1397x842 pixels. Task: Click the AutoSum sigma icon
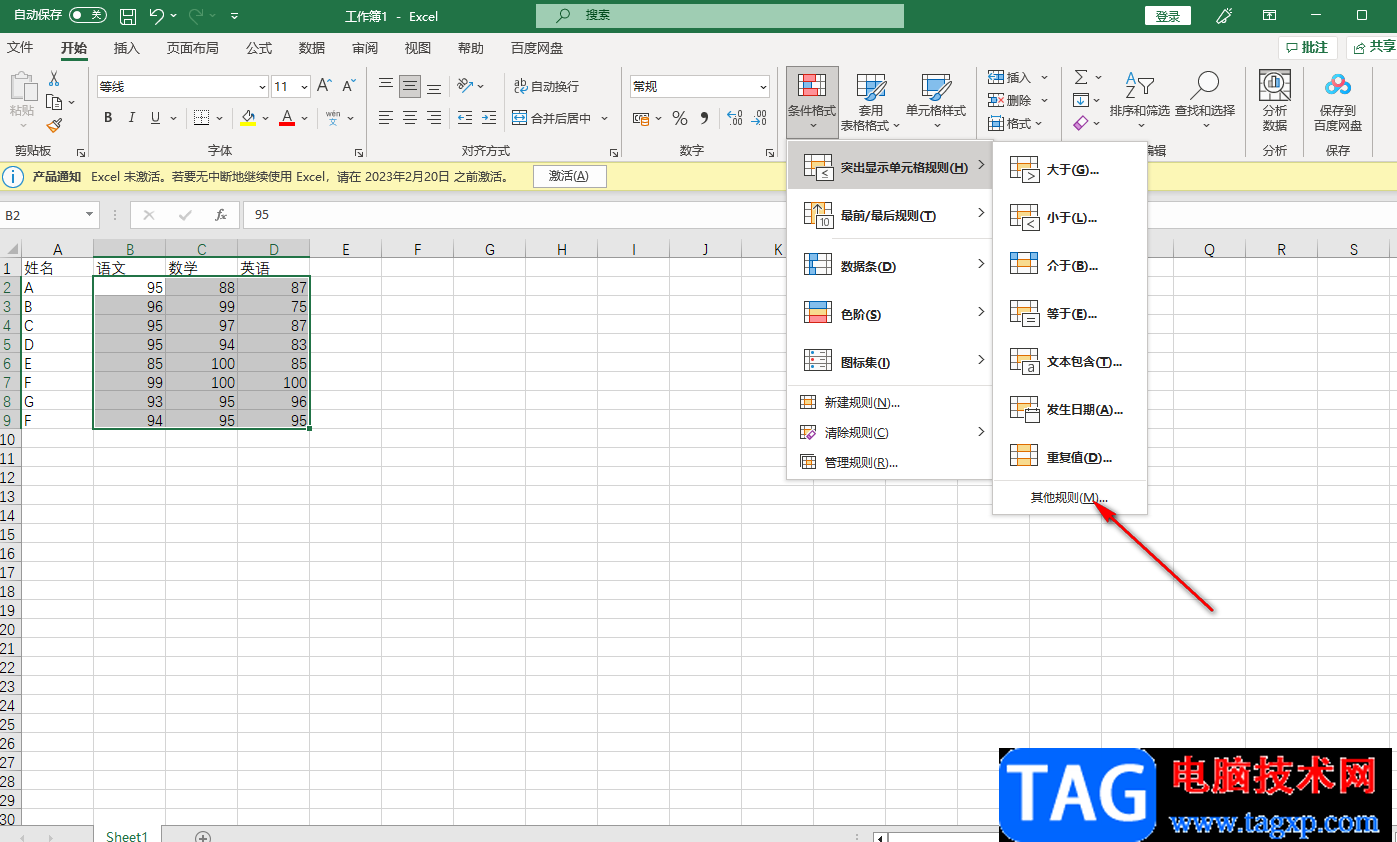(1081, 77)
